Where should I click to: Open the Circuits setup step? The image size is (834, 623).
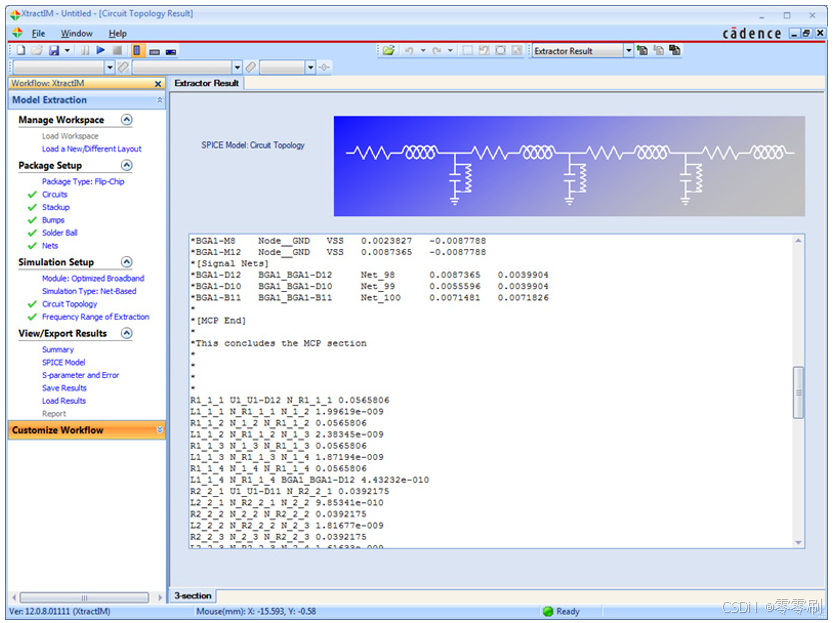pyautogui.click(x=55, y=195)
